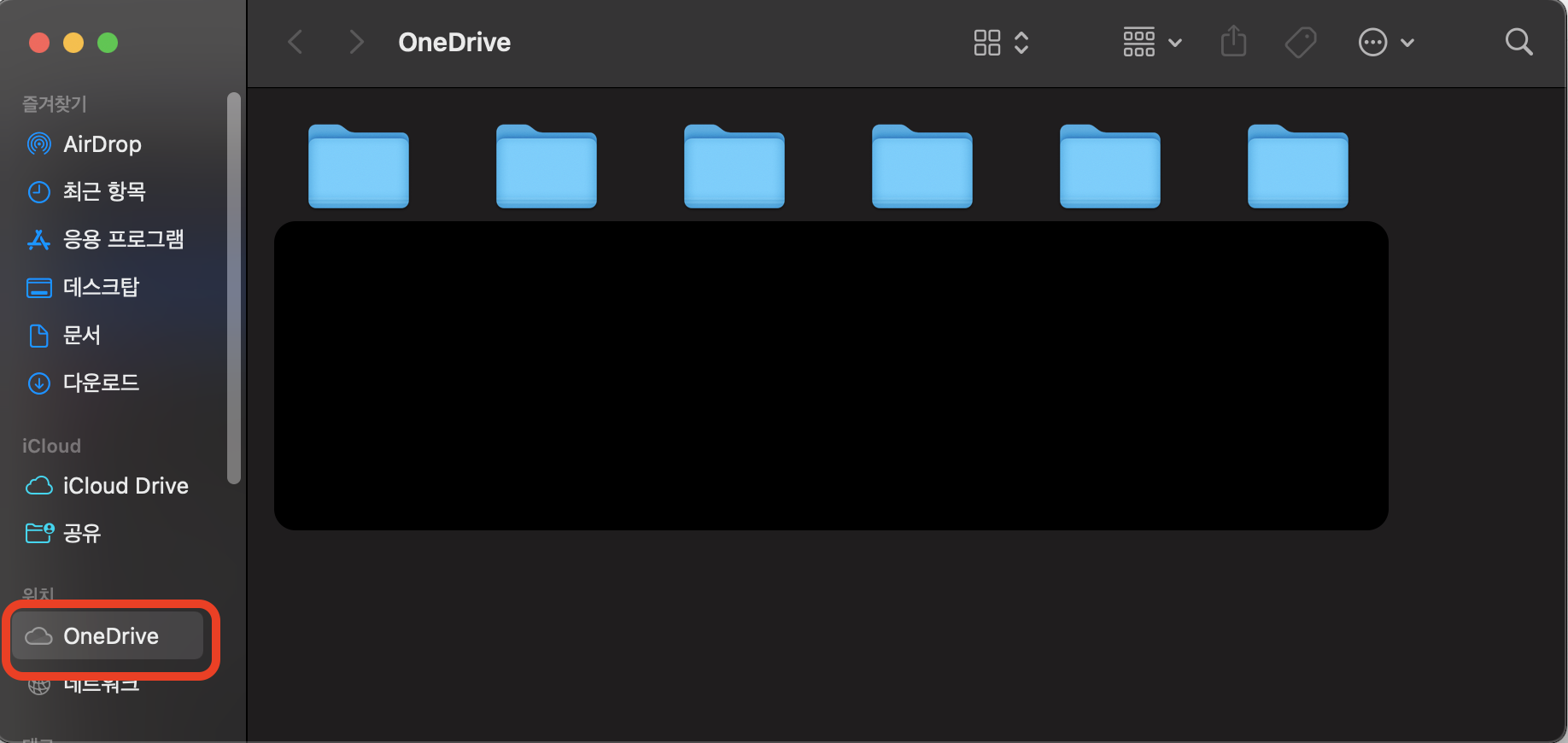Click the red close window button

(x=39, y=43)
